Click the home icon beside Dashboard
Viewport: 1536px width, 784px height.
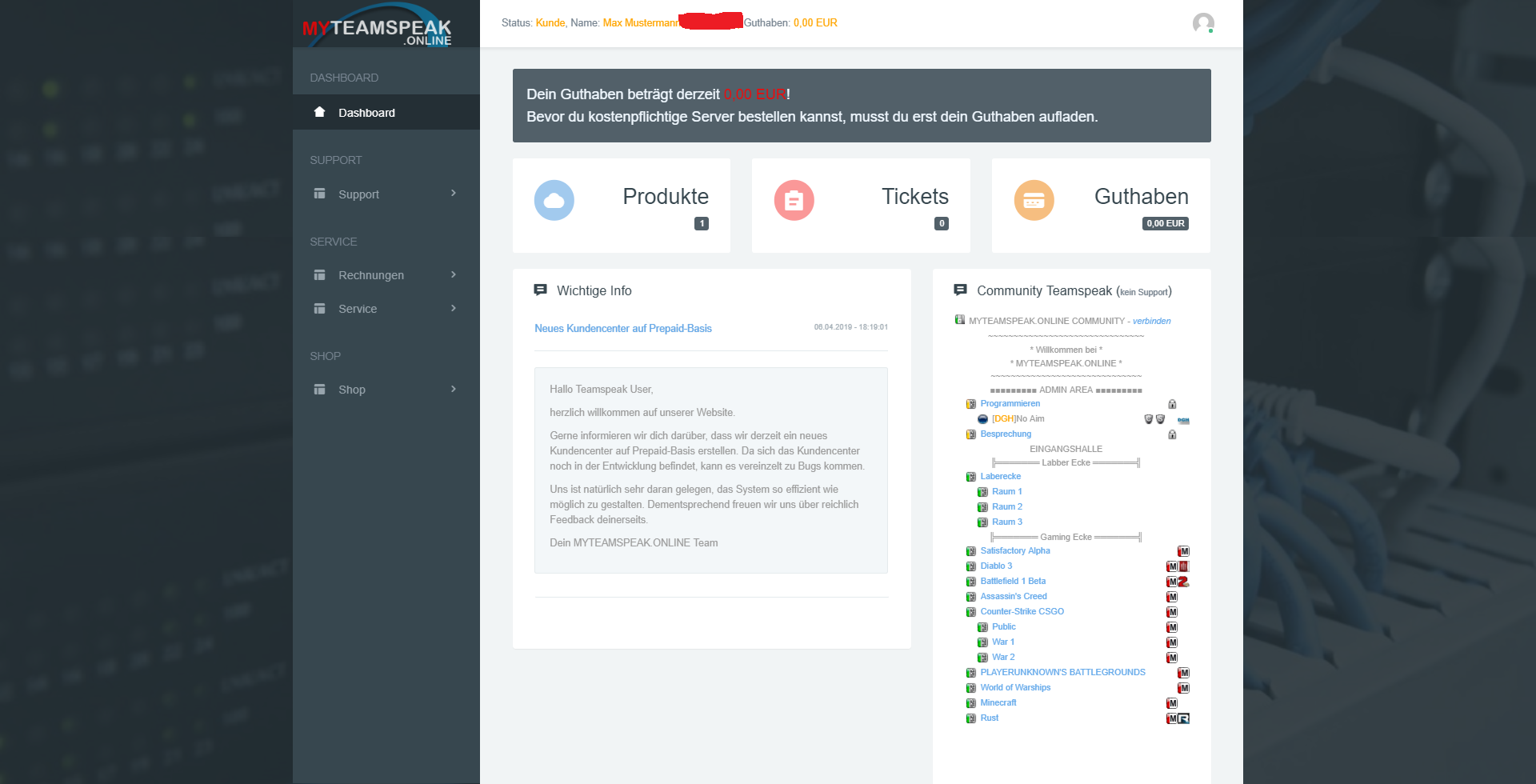(x=320, y=112)
